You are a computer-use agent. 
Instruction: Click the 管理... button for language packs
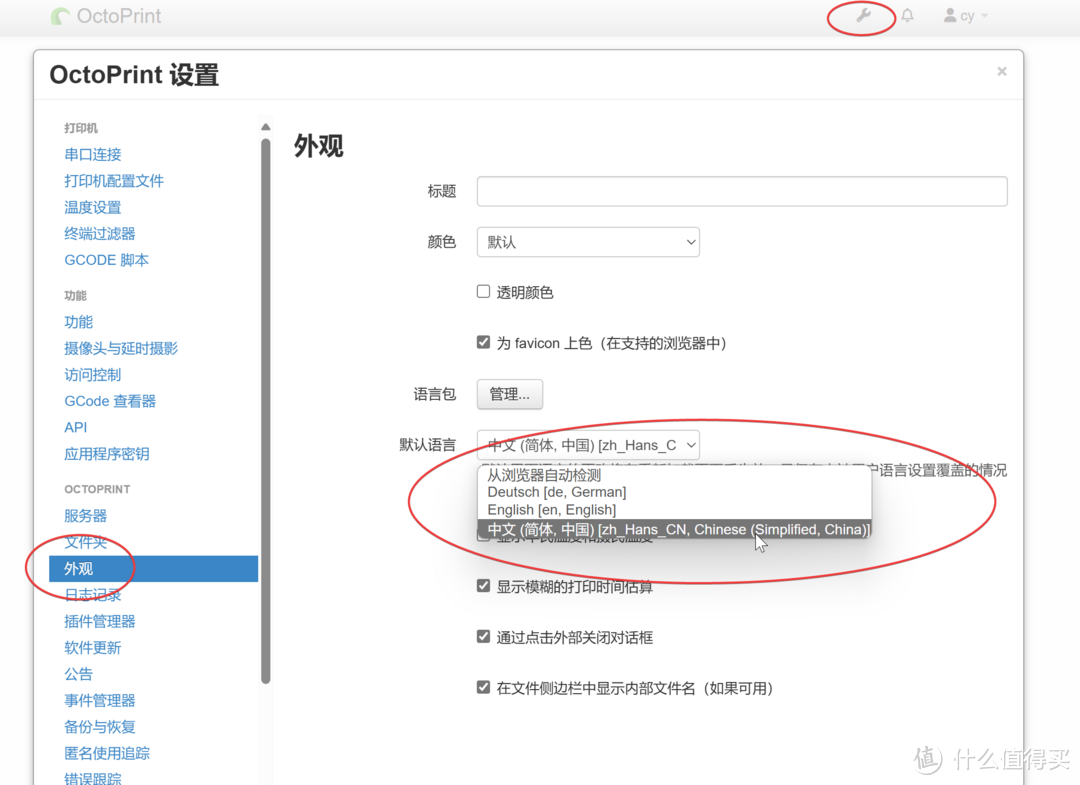(509, 394)
